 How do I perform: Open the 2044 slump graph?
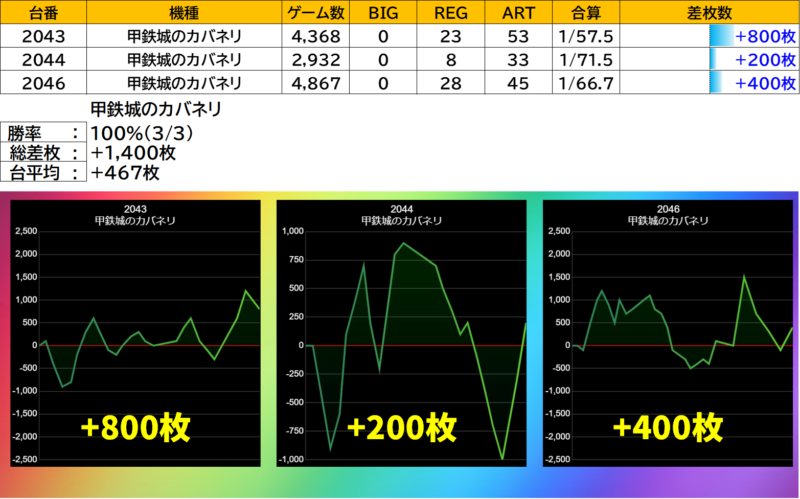(x=402, y=333)
